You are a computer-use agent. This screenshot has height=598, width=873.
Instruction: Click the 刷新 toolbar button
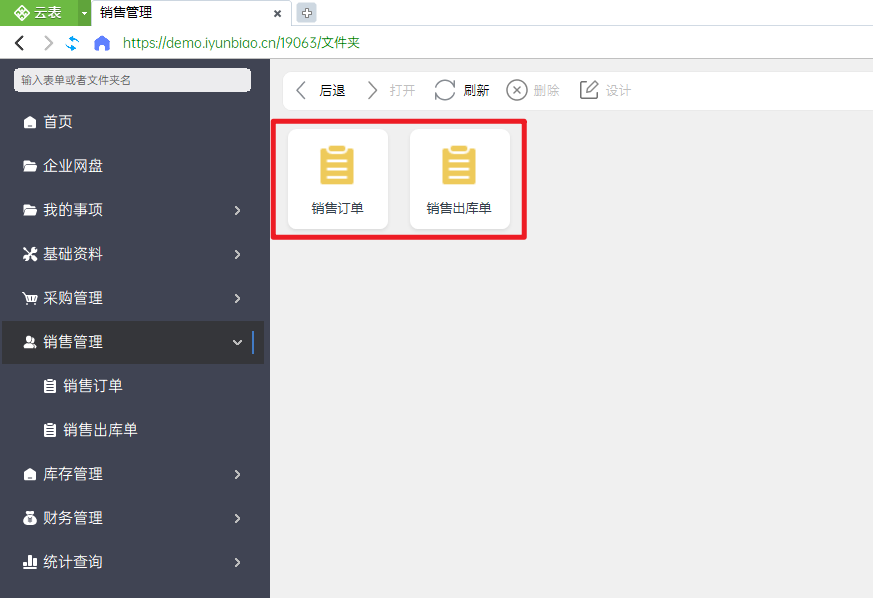click(x=462, y=90)
